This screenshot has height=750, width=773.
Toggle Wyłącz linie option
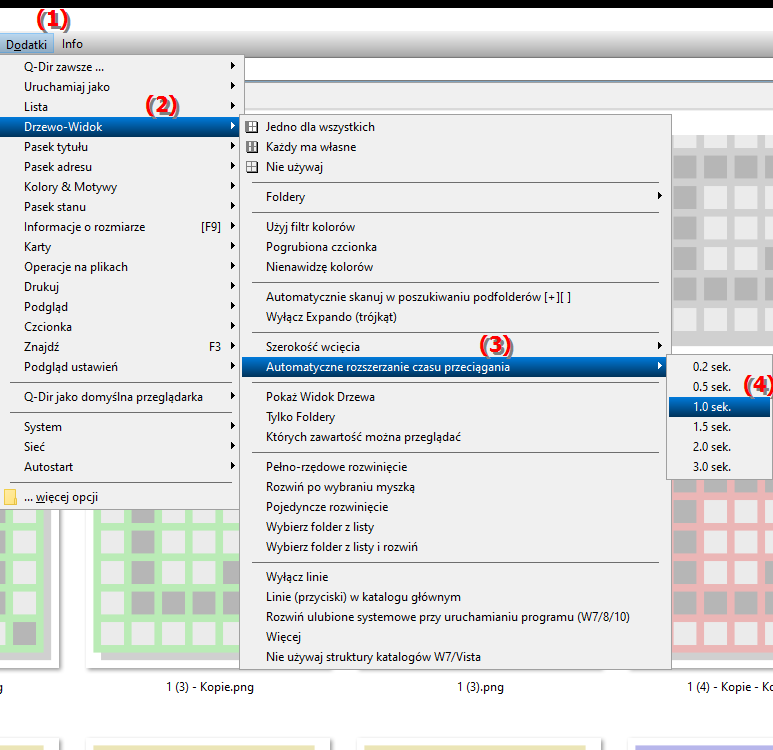click(x=455, y=577)
